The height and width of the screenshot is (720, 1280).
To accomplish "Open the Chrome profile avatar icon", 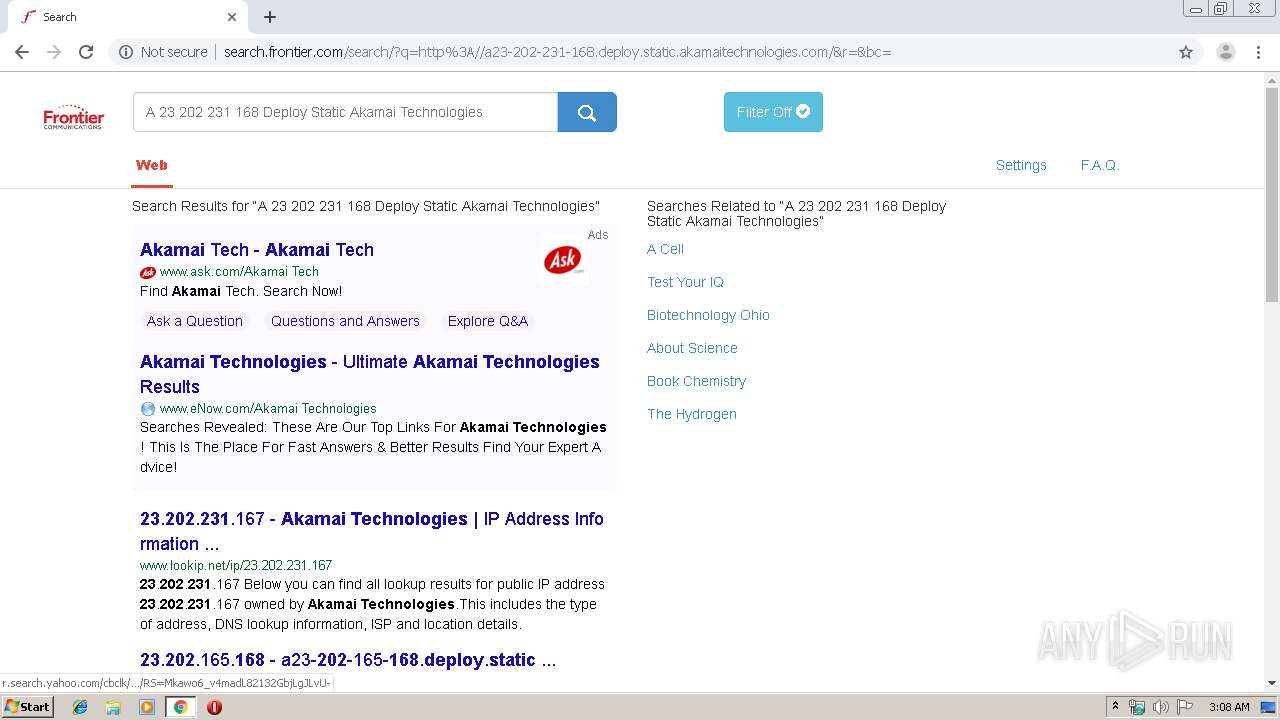I will click(x=1225, y=52).
